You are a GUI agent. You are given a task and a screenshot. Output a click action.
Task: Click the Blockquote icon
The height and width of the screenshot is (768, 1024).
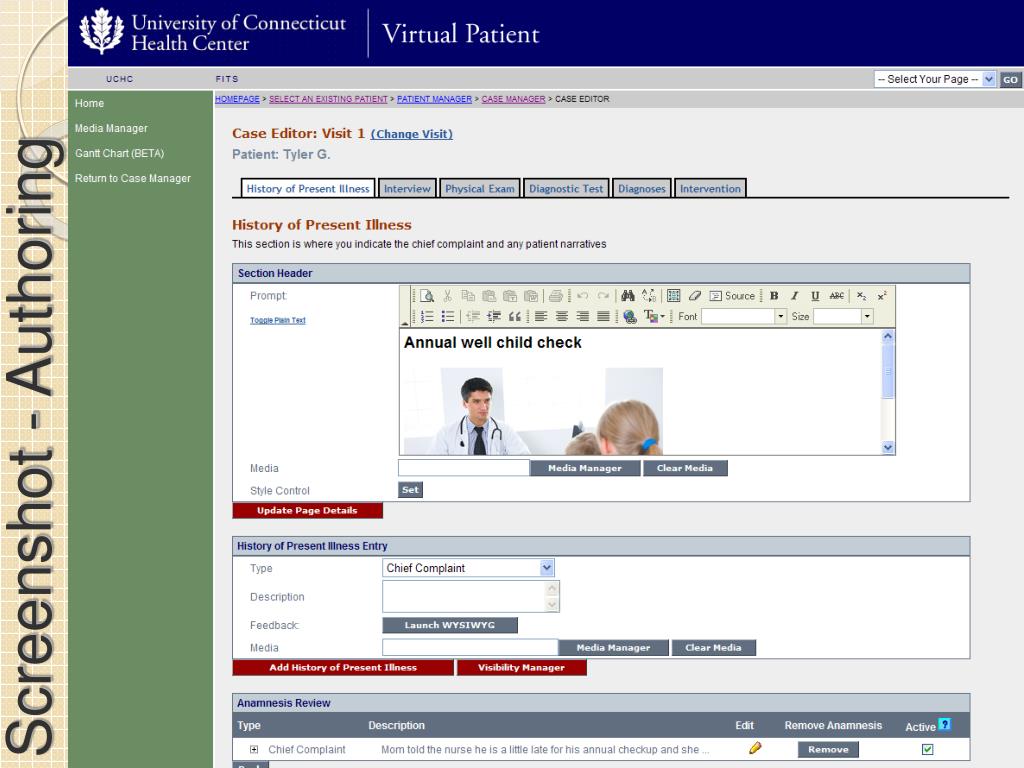pos(515,317)
